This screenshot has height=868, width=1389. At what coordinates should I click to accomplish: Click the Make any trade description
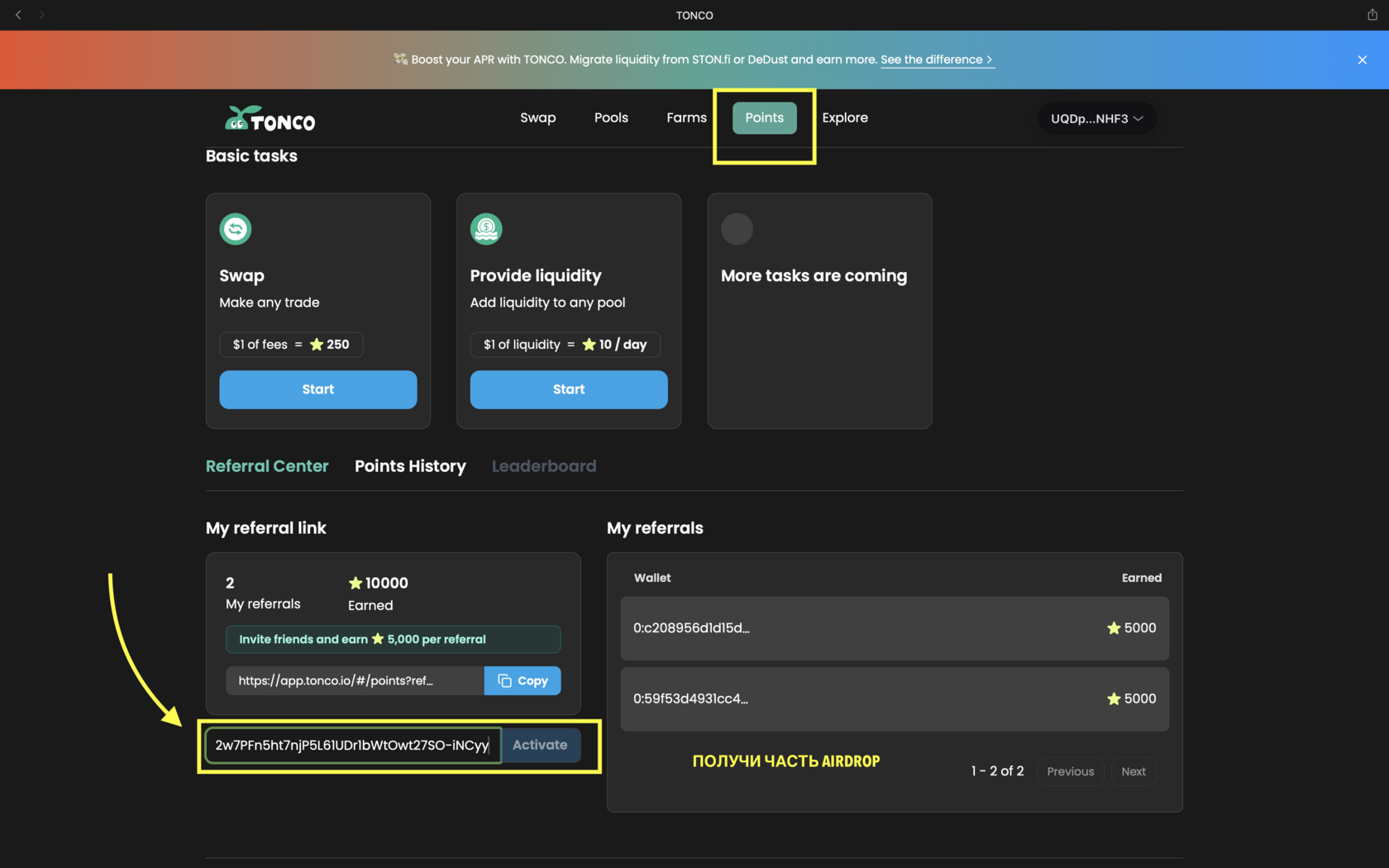(270, 303)
